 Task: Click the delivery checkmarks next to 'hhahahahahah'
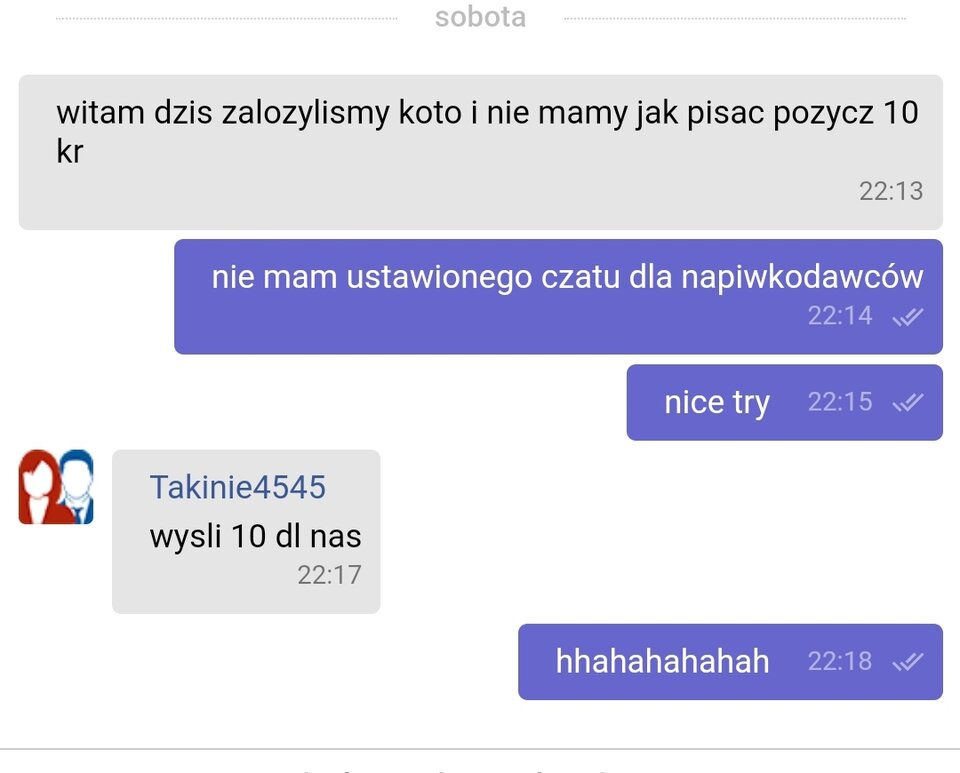tap(909, 662)
